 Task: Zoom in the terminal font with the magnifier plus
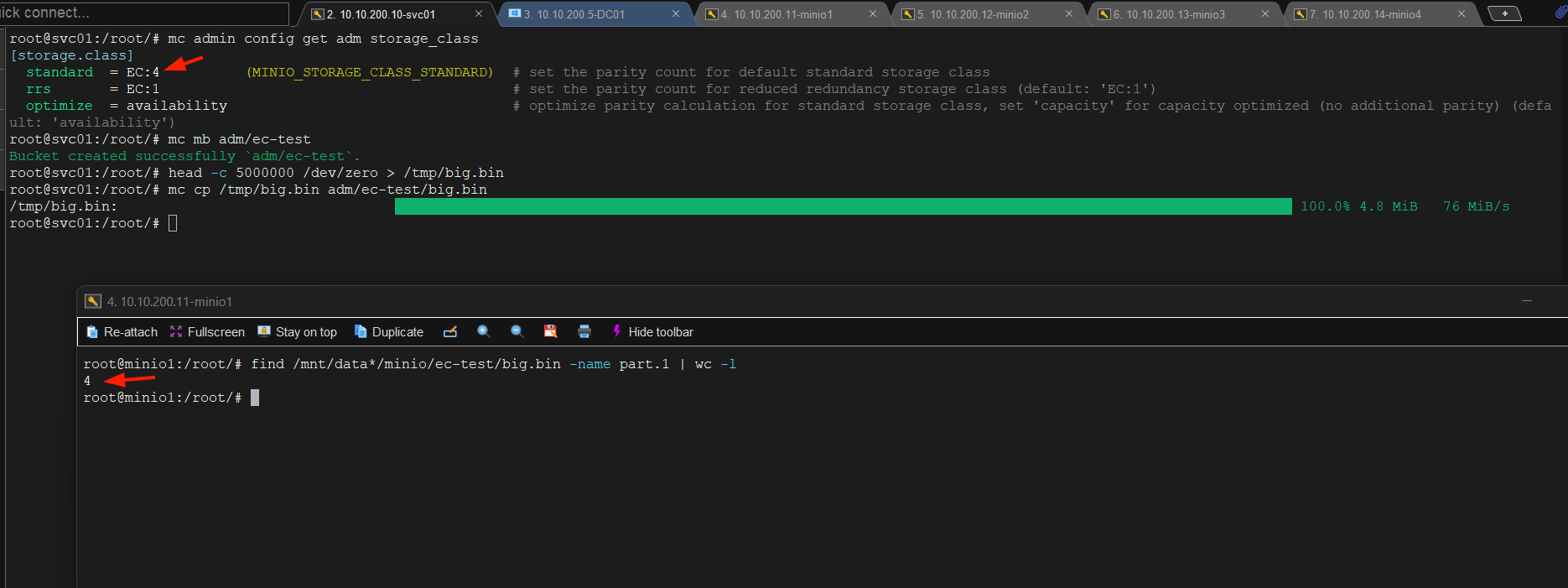484,332
